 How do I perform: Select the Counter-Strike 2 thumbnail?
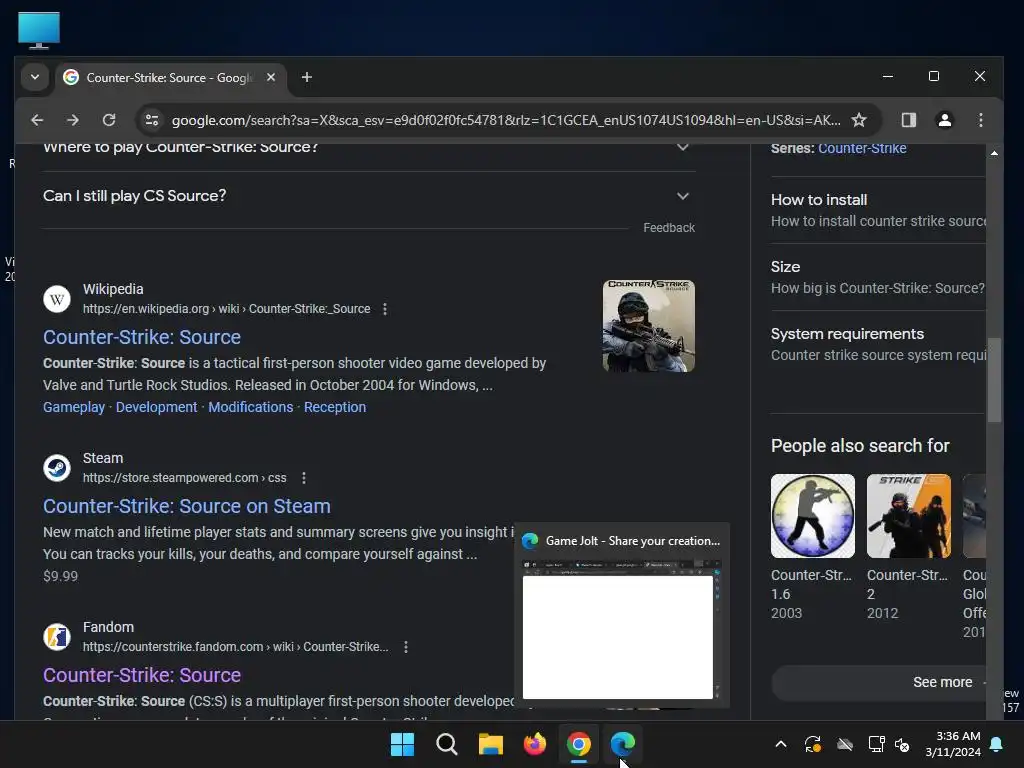[908, 516]
